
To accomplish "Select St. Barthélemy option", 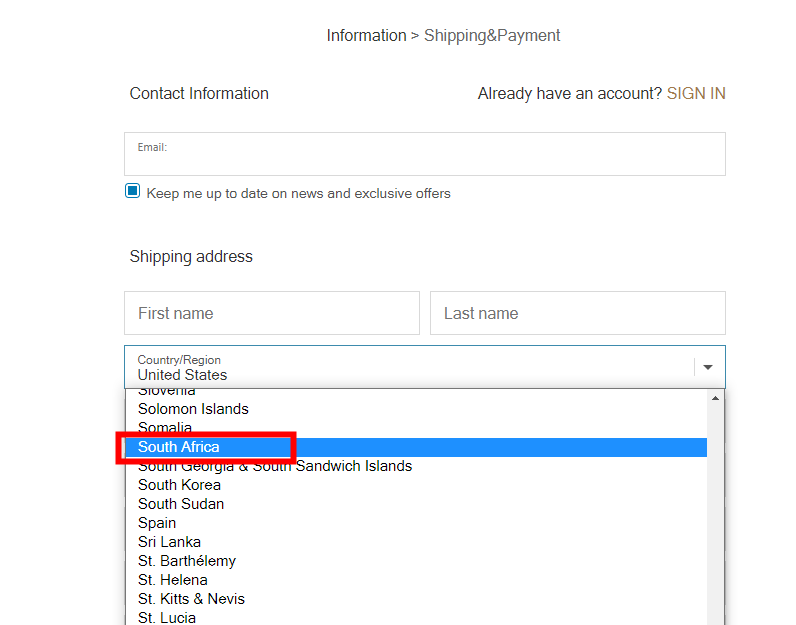I will [x=187, y=561].
